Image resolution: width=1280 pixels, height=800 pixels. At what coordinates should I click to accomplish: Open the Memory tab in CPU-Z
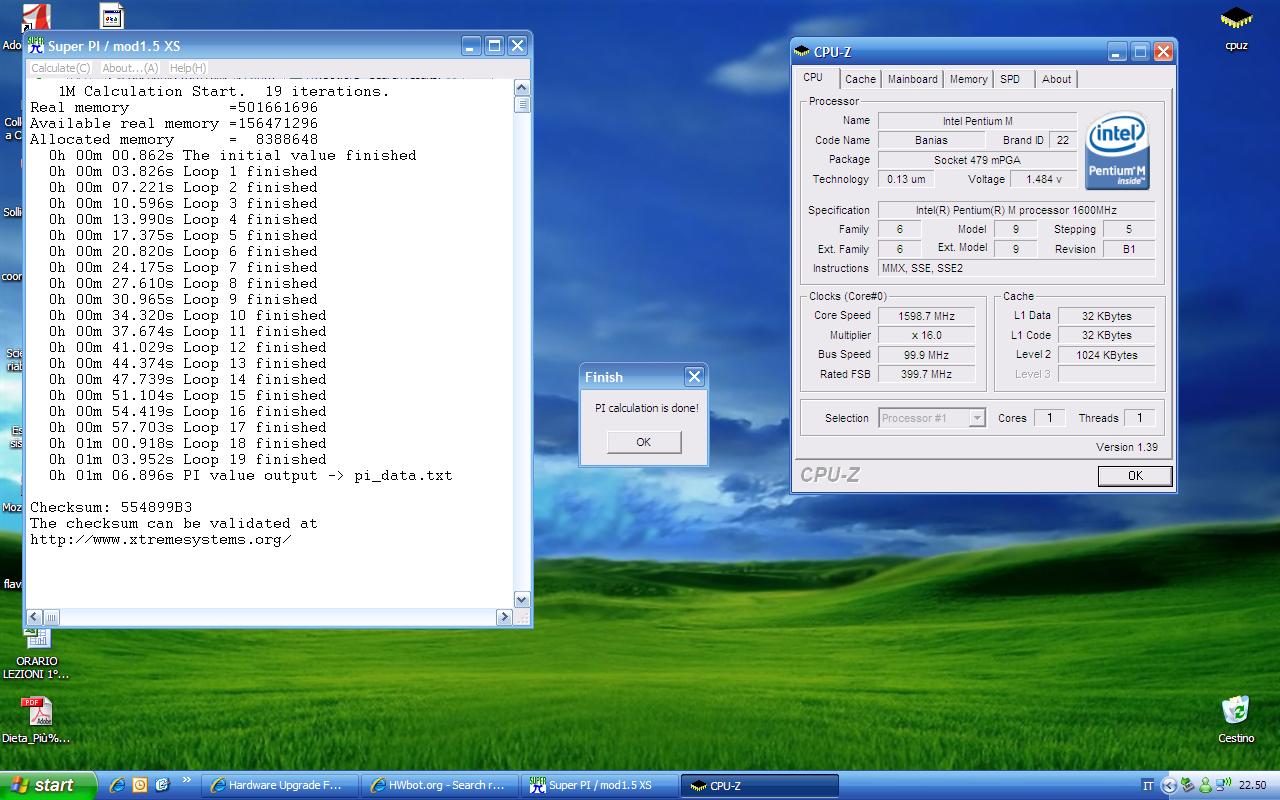(x=968, y=79)
